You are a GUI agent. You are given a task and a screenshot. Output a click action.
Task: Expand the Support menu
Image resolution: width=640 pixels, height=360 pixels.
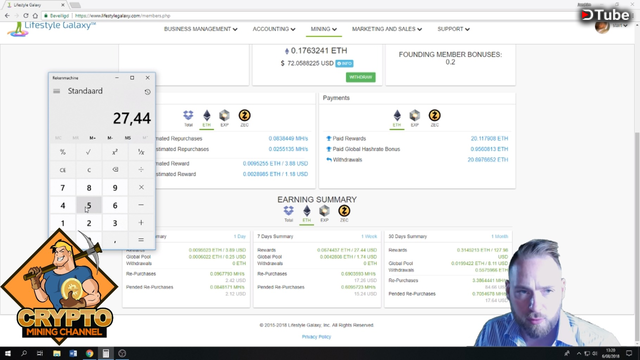(x=453, y=29)
